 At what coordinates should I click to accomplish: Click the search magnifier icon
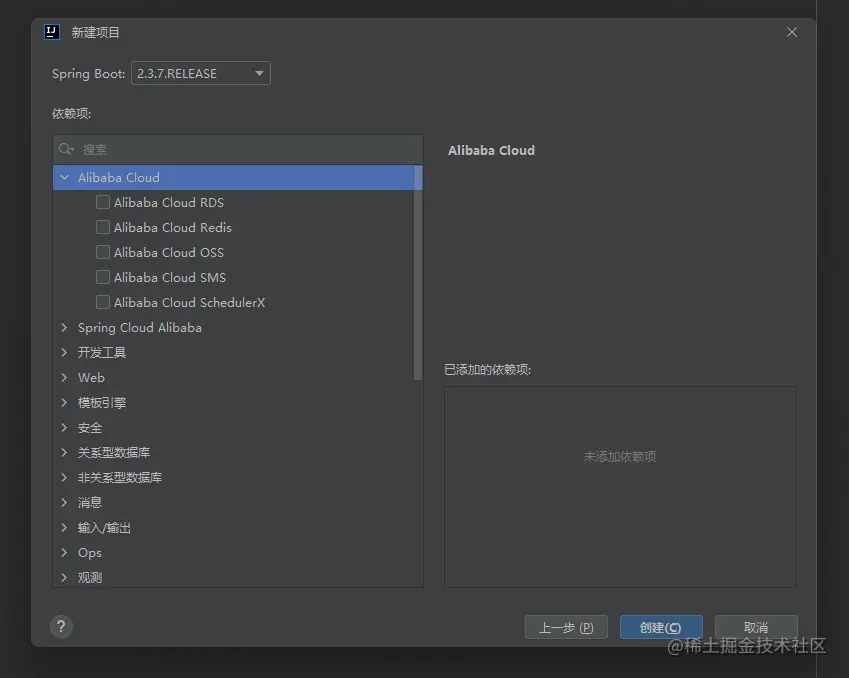coord(66,149)
